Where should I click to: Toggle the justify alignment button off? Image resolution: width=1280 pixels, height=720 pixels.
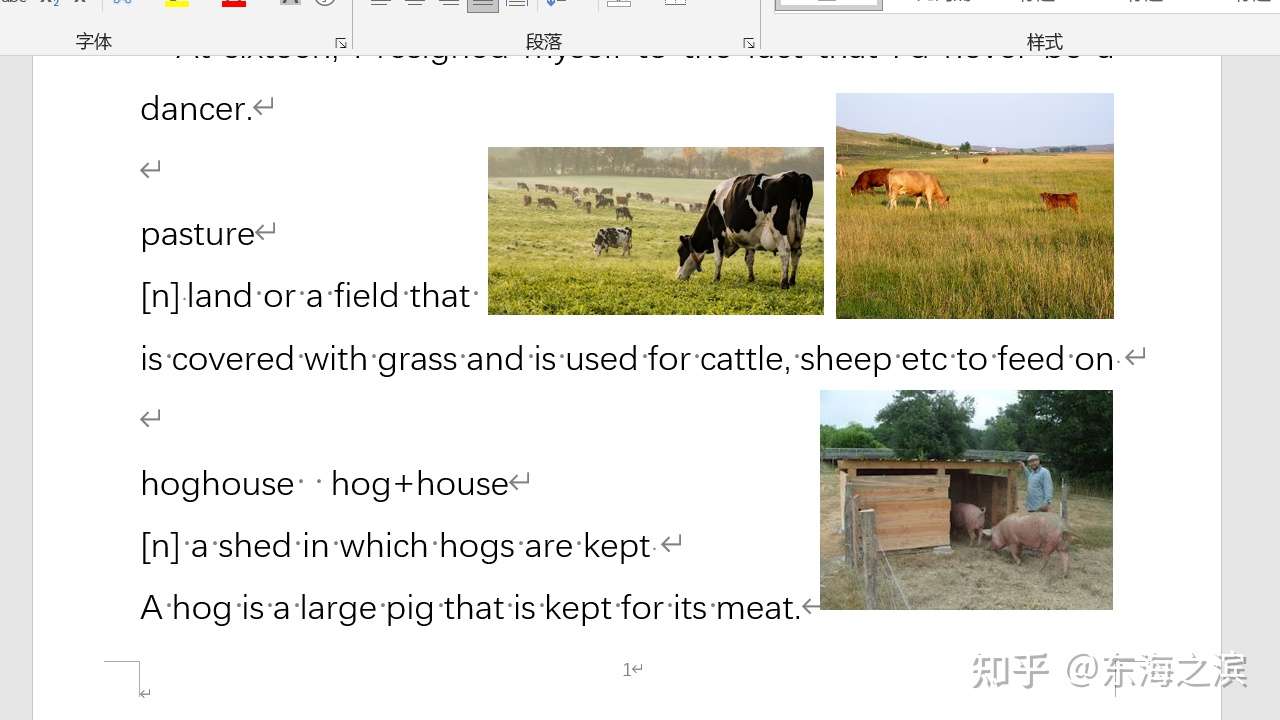coord(481,3)
